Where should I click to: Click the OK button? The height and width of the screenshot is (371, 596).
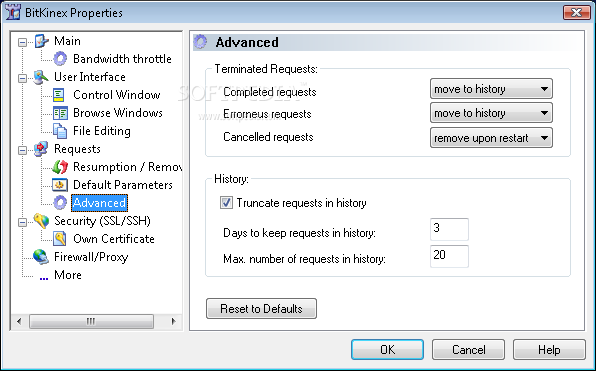387,350
